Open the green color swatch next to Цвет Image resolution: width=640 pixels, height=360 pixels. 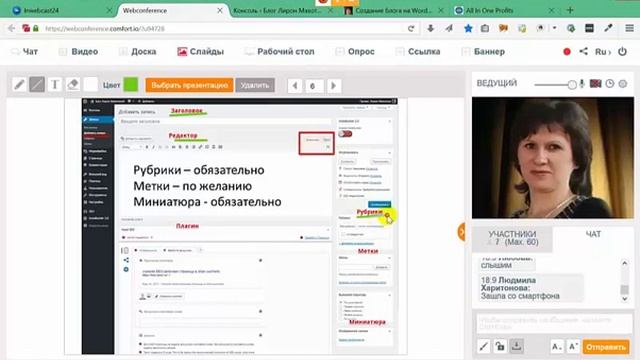pyautogui.click(x=131, y=85)
